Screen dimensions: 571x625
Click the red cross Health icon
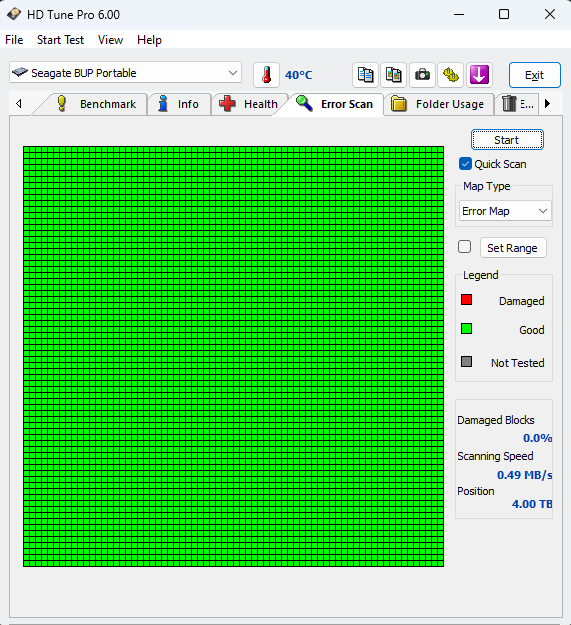coord(227,104)
